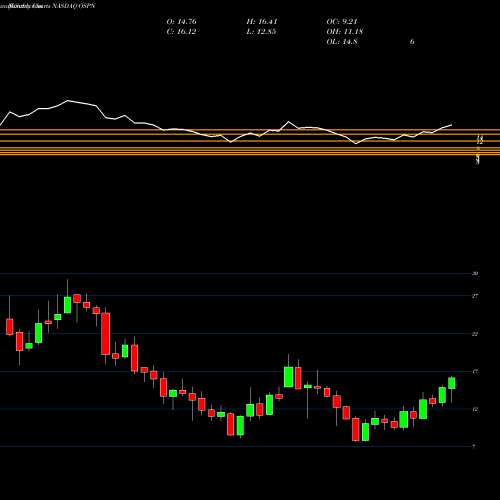Select the high value H: 16.41
The height and width of the screenshot is (500, 500).
tap(262, 22)
